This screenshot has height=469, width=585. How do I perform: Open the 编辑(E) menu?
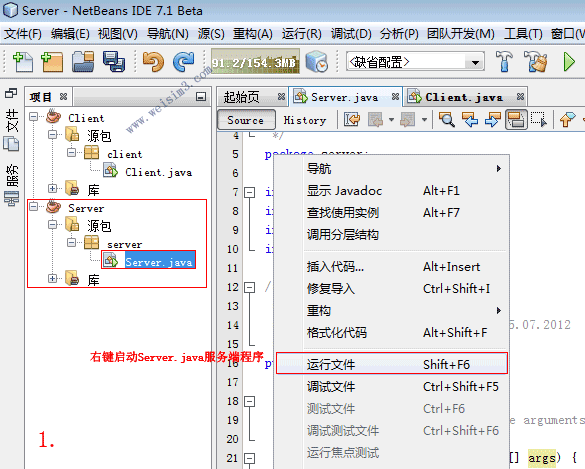pos(70,34)
